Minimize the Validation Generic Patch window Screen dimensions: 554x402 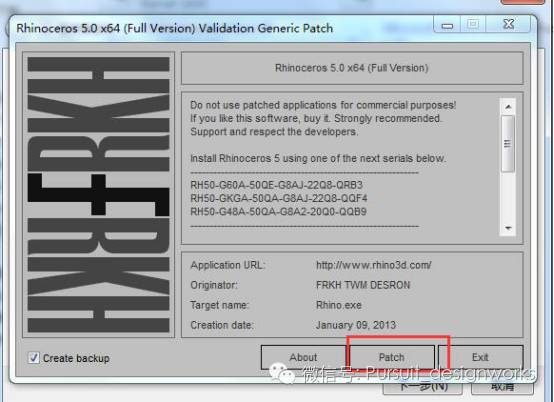pos(447,25)
